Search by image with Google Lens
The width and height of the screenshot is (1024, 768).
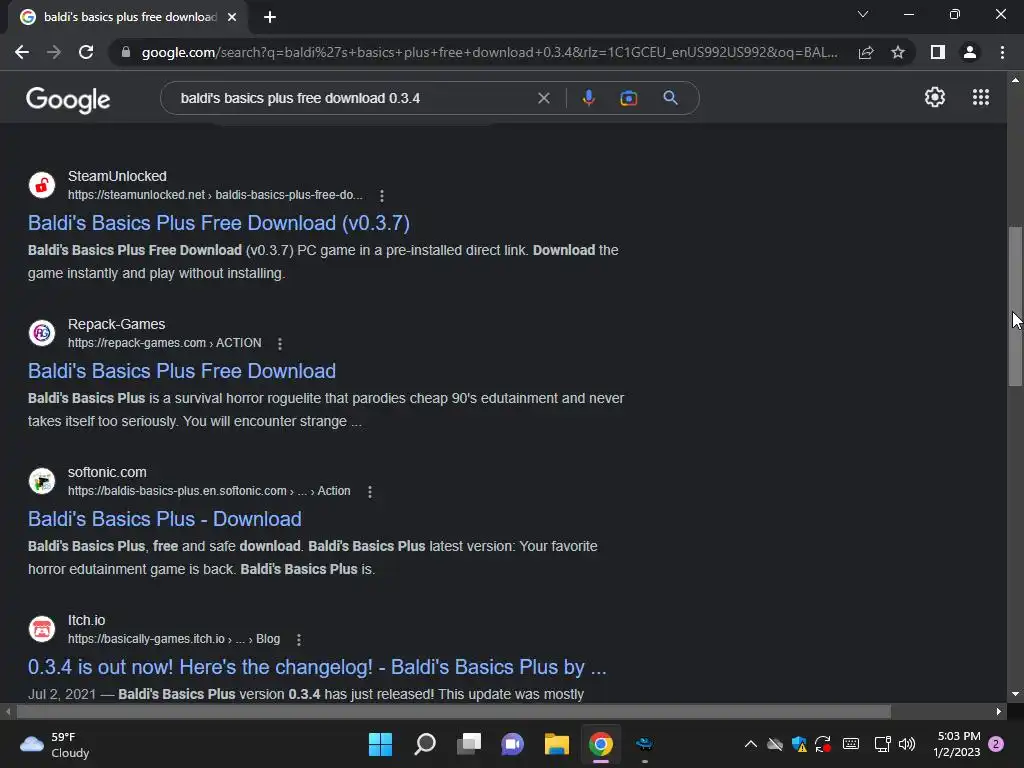(628, 98)
